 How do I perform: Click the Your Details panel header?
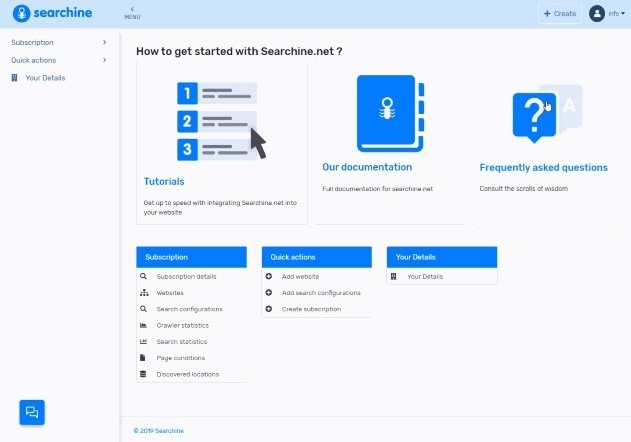click(442, 257)
